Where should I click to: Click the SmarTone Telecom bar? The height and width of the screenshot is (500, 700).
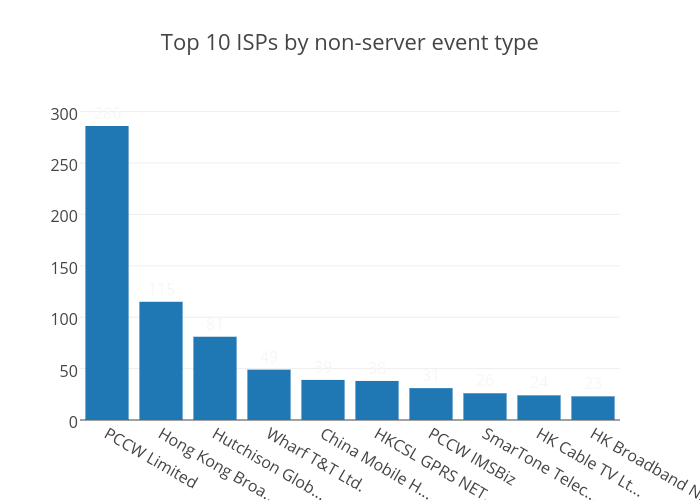pyautogui.click(x=485, y=406)
